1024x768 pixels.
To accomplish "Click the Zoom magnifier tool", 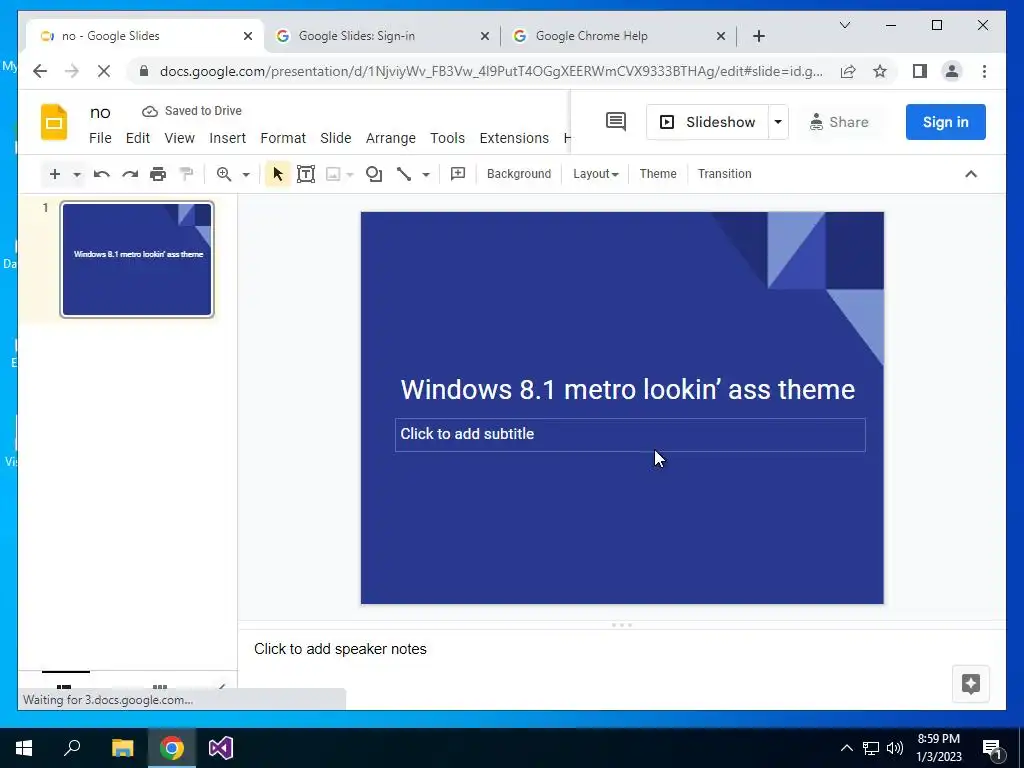I will click(224, 174).
